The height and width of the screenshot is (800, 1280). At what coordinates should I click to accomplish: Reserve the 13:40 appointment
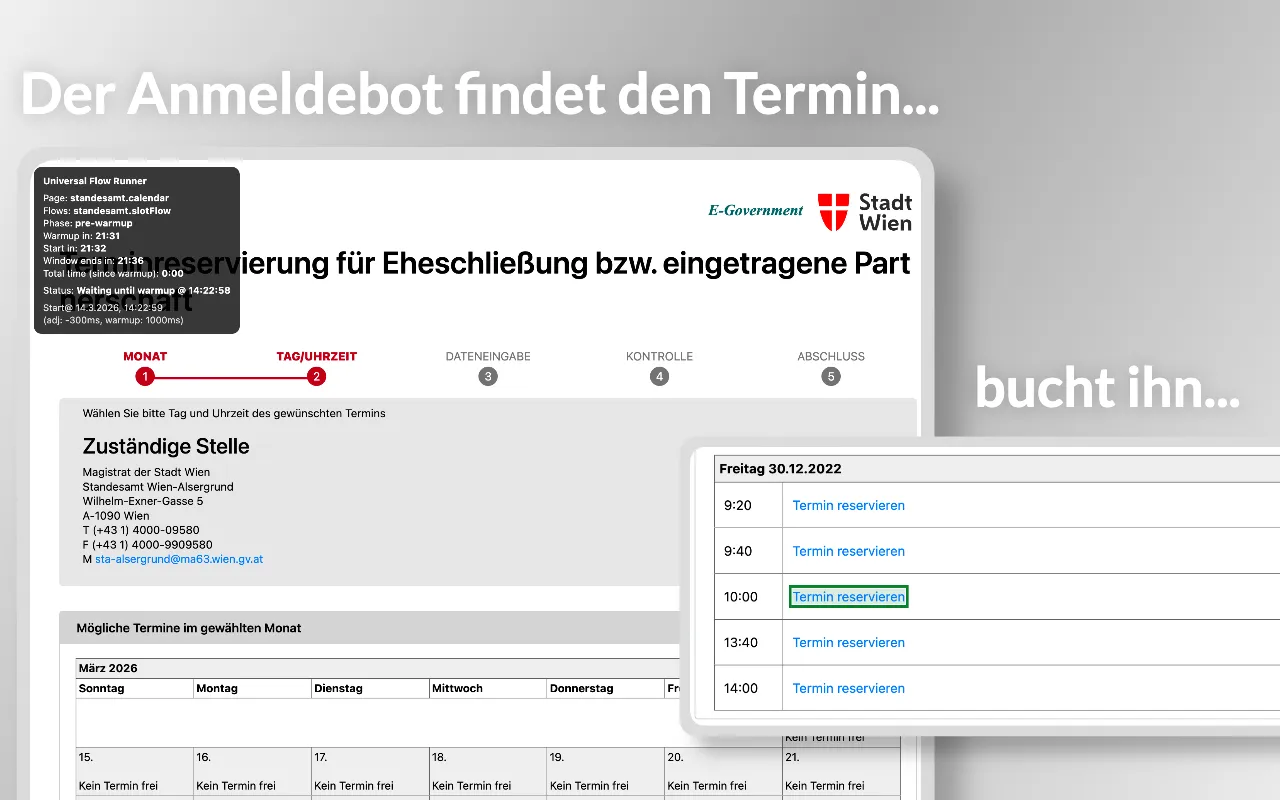click(848, 642)
